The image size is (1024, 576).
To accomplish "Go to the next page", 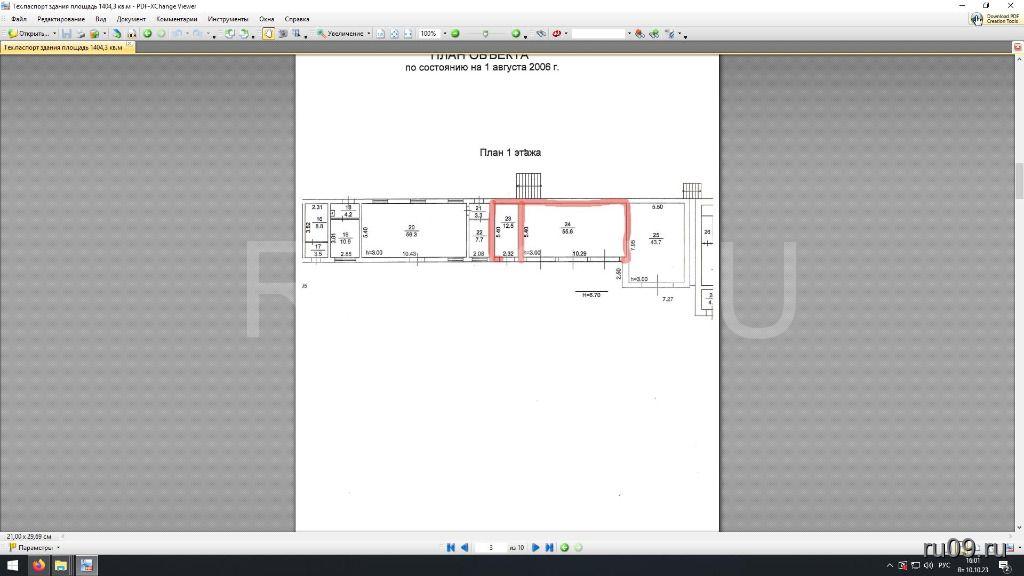I will (536, 547).
